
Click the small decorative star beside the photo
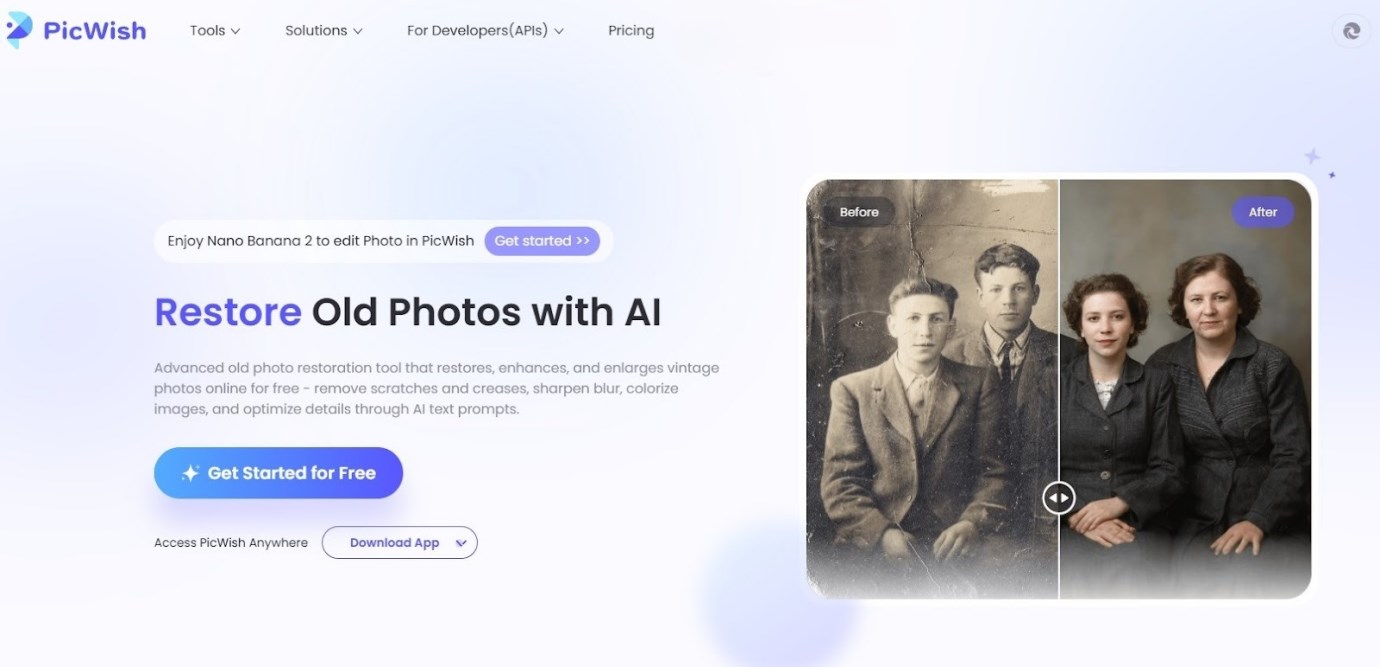(1332, 175)
